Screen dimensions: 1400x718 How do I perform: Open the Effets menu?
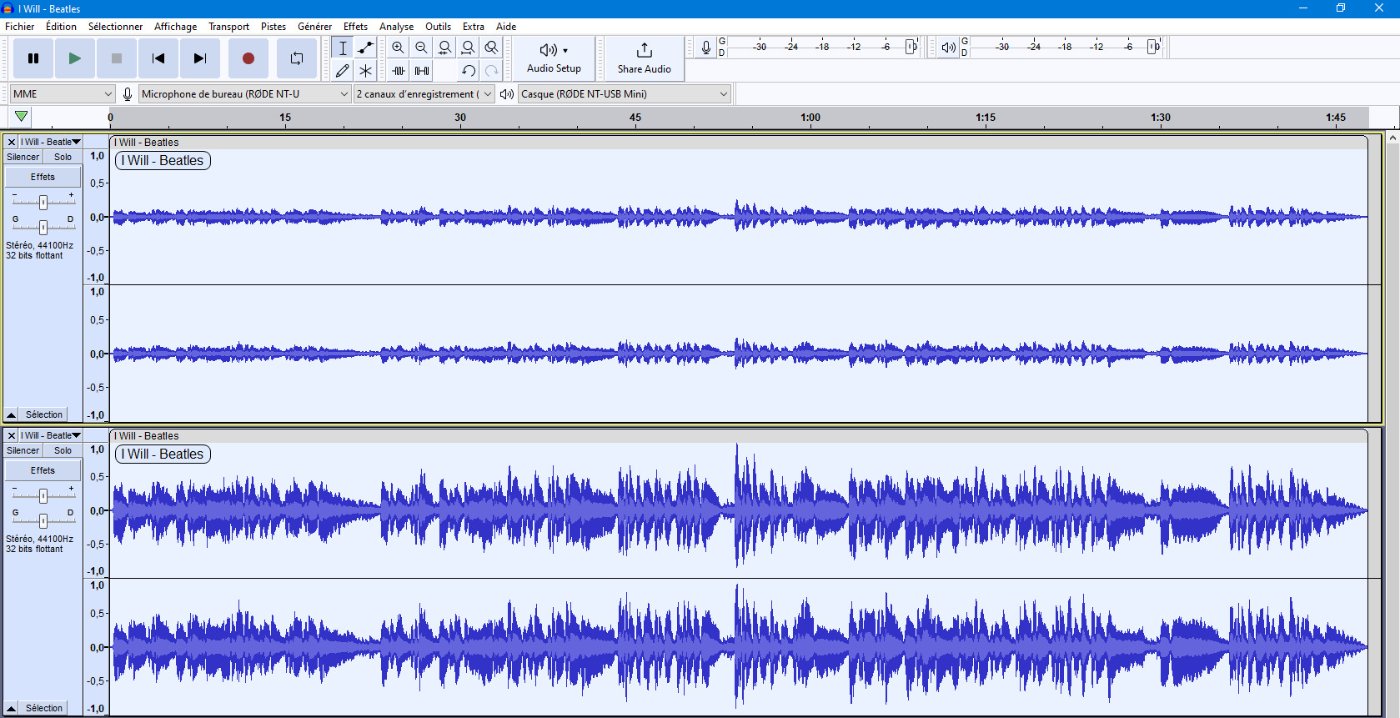(355, 26)
